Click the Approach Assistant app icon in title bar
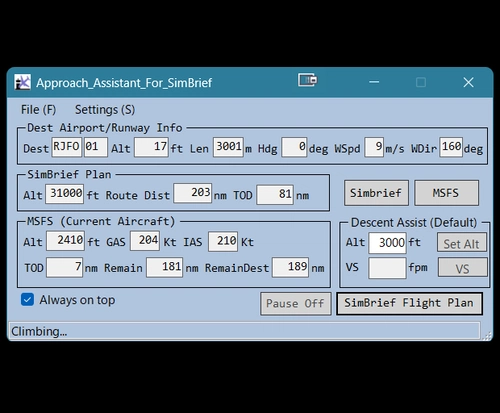Image resolution: width=500 pixels, height=413 pixels. [22, 82]
